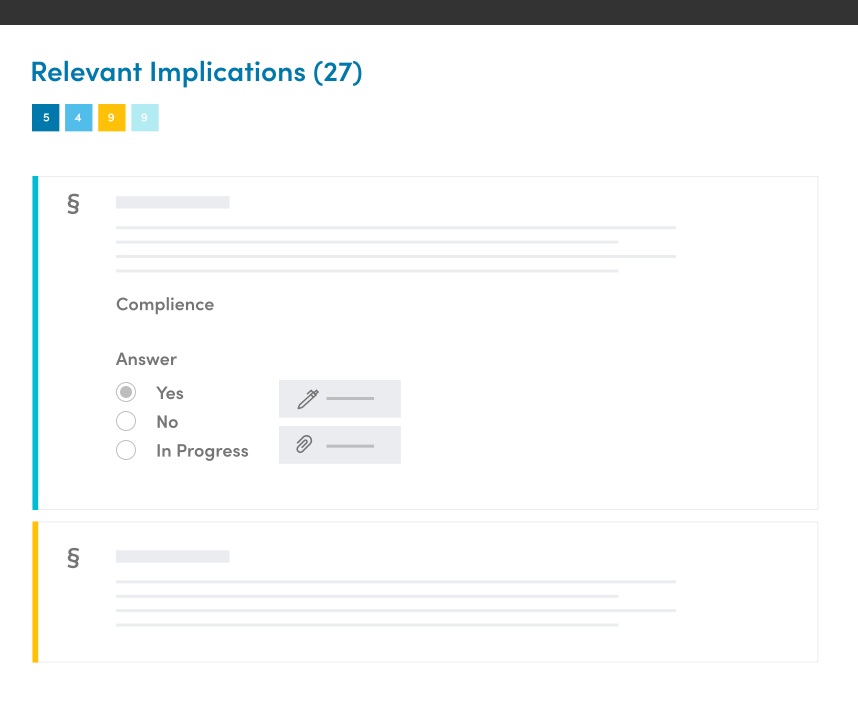This screenshot has width=858, height=723.
Task: Choose the No radio option
Action: pyautogui.click(x=126, y=422)
